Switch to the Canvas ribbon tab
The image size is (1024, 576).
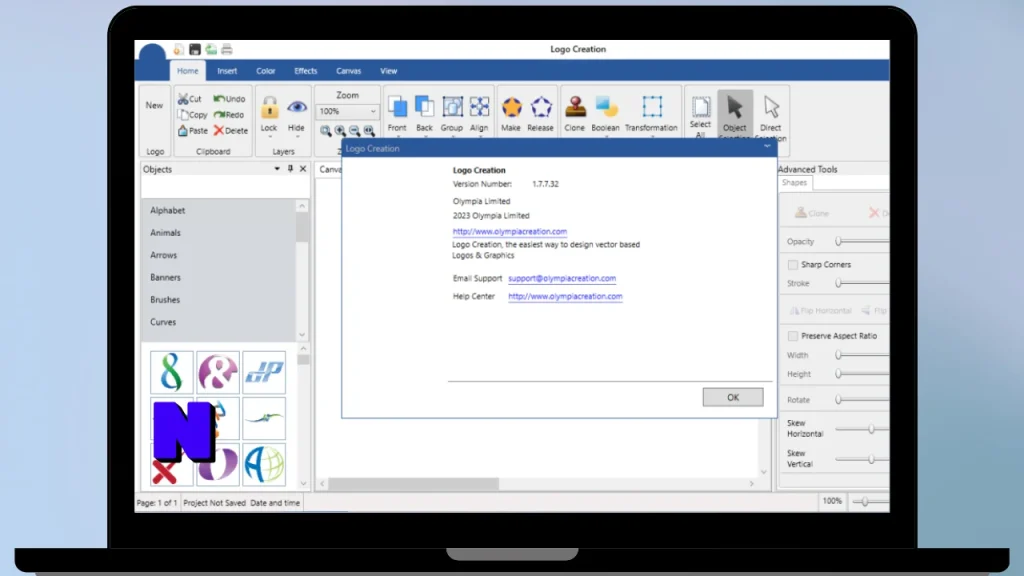click(349, 71)
